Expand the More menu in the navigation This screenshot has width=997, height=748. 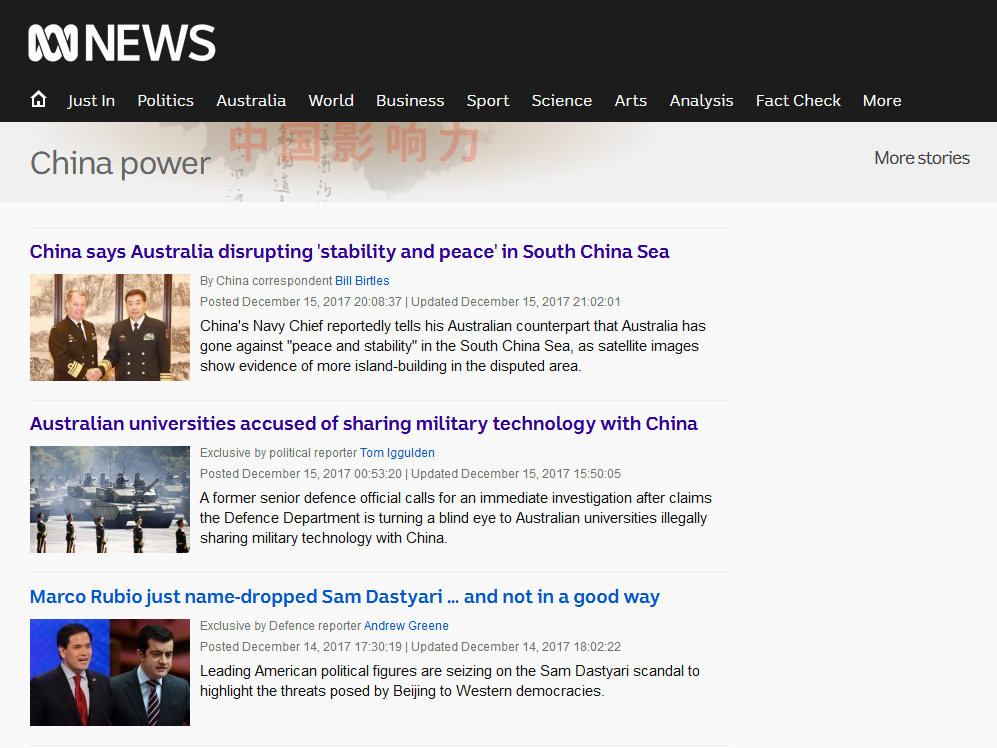[882, 100]
